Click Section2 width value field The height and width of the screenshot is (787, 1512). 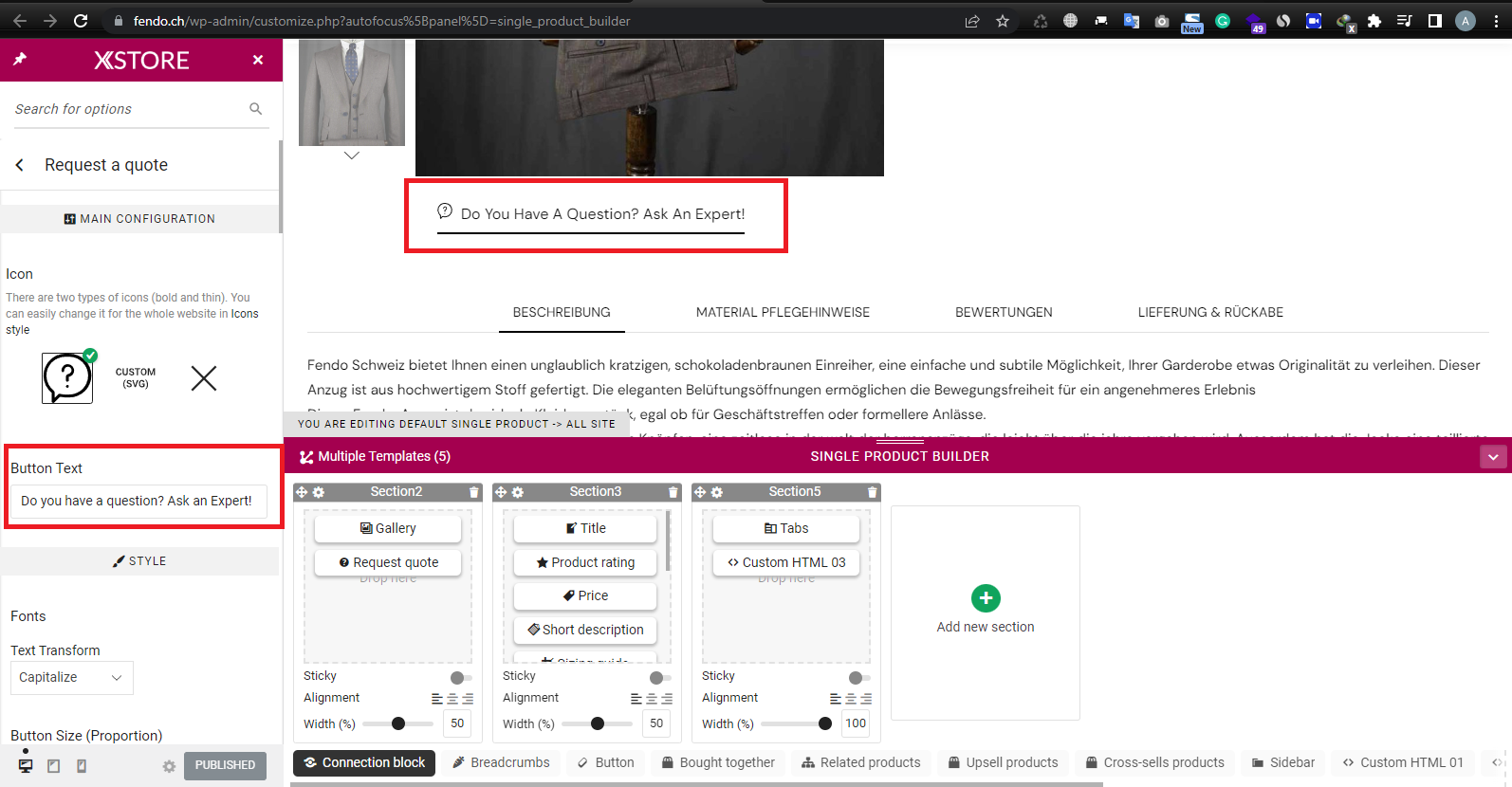pyautogui.click(x=457, y=723)
